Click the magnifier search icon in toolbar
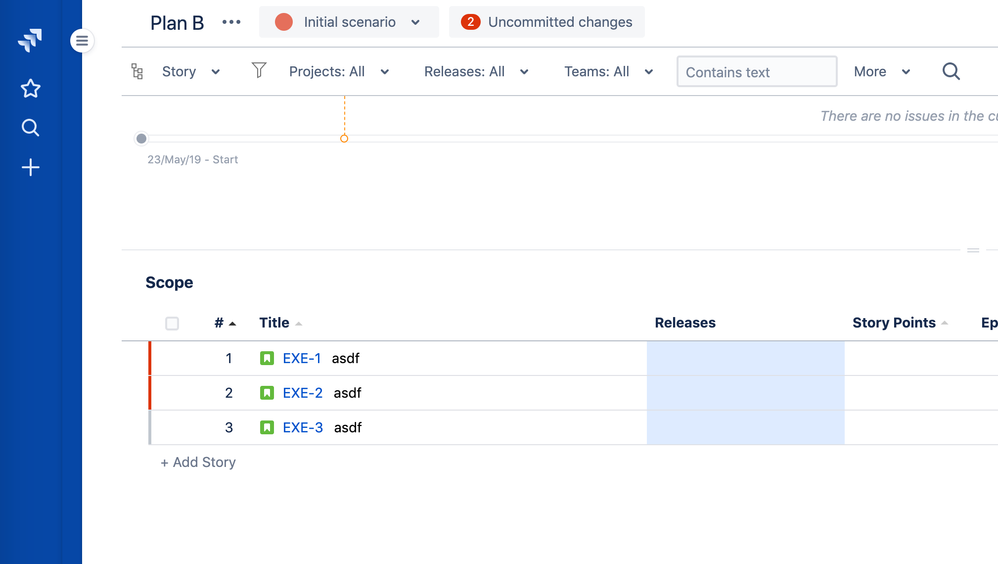Image resolution: width=998 pixels, height=564 pixels. coord(951,71)
